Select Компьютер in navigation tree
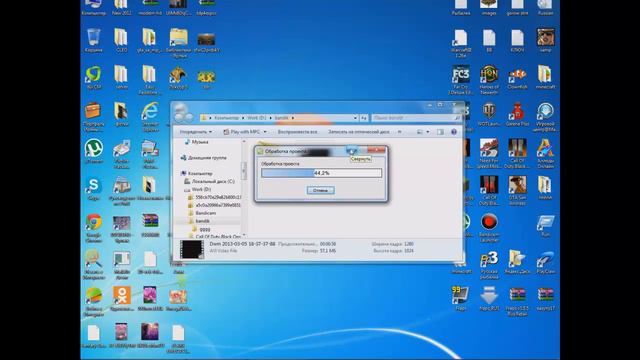Image resolution: width=640 pixels, height=360 pixels. pyautogui.click(x=197, y=173)
